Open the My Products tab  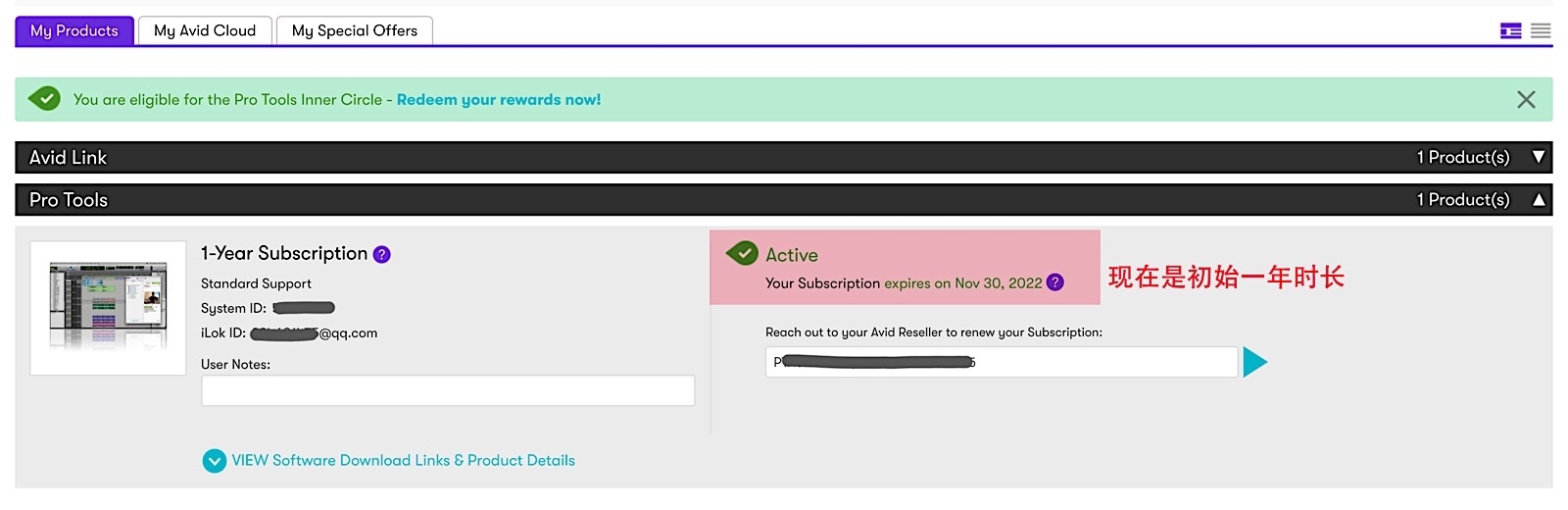point(74,30)
